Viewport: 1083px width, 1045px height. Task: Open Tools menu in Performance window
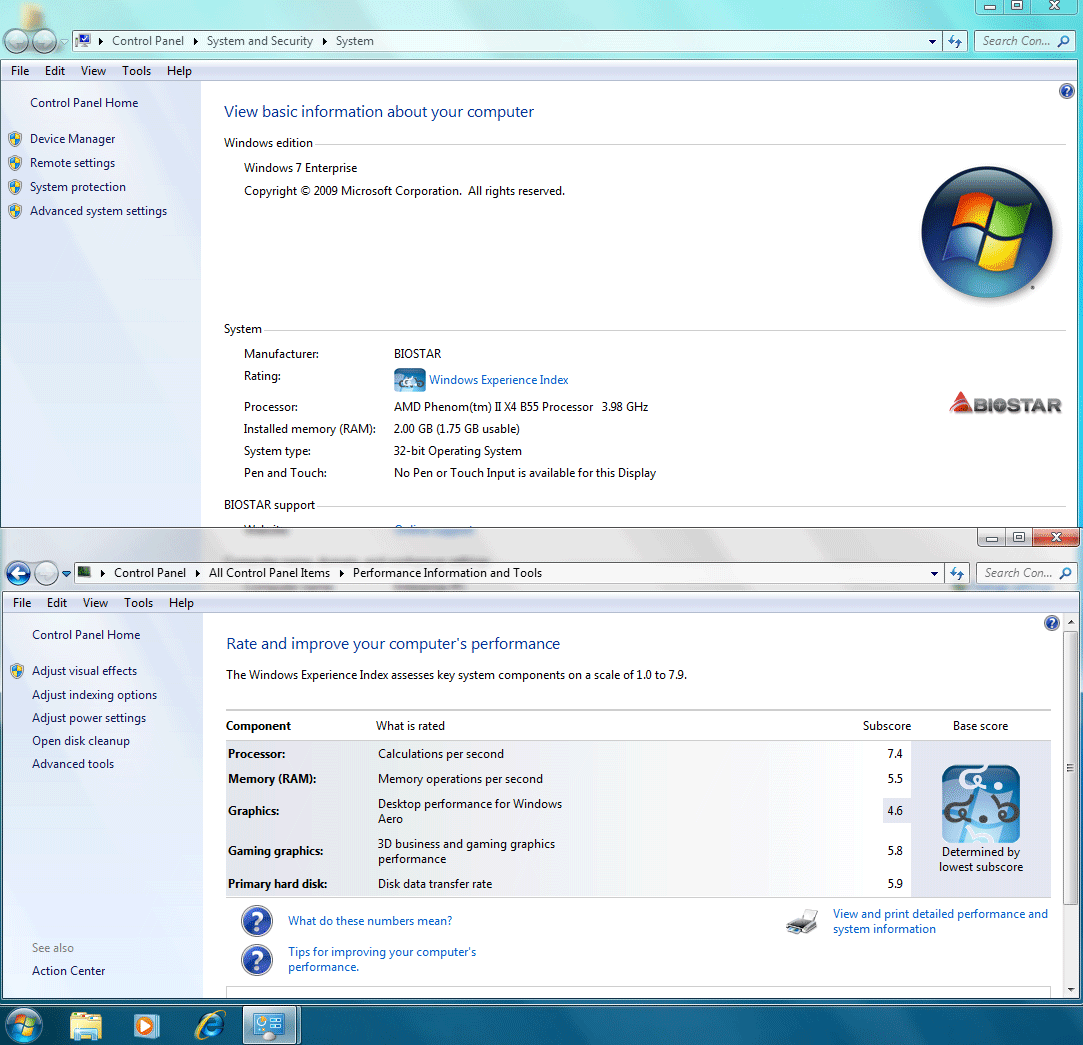tap(138, 603)
